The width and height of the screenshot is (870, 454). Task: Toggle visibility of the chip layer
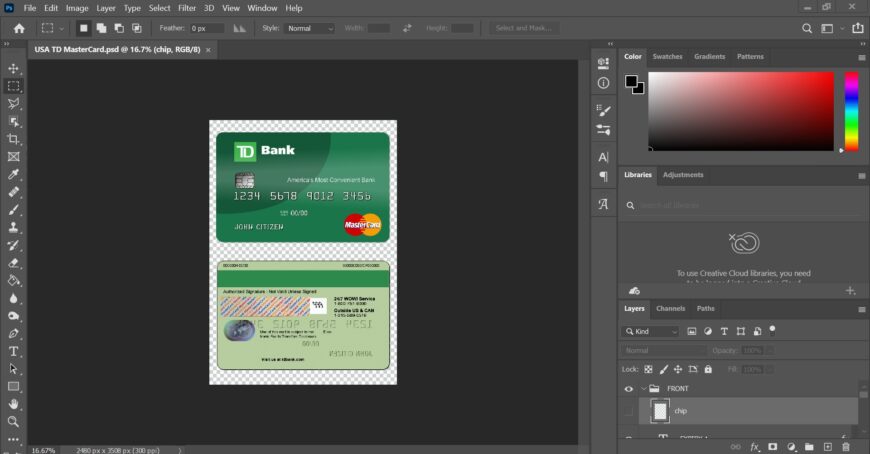(x=629, y=411)
